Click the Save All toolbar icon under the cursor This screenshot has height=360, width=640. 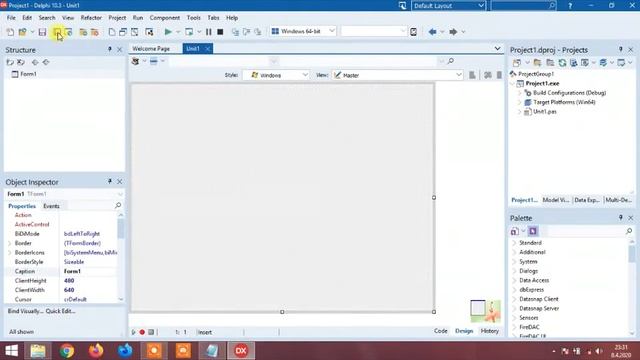57,32
